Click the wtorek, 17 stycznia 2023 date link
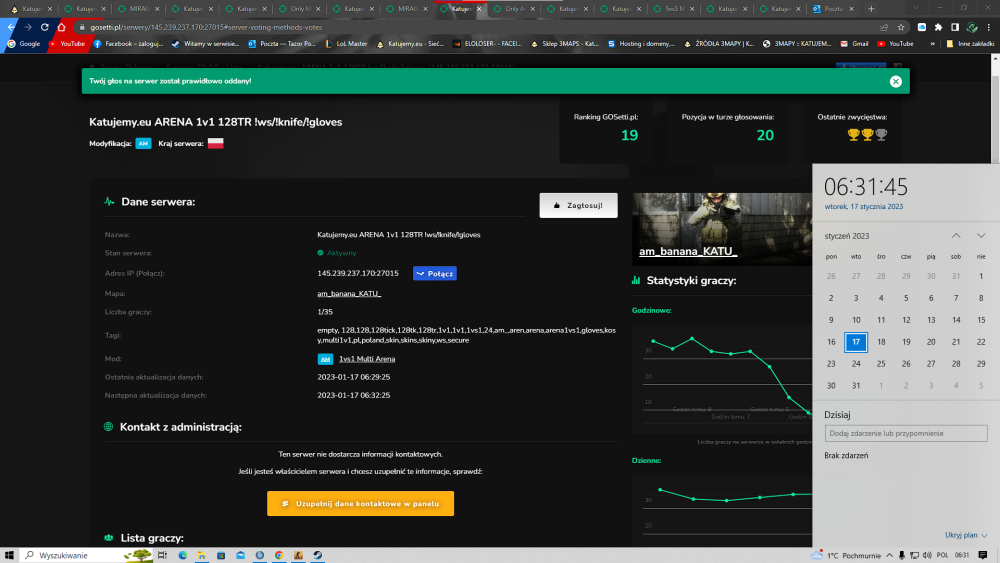The height and width of the screenshot is (563, 1000). [864, 207]
